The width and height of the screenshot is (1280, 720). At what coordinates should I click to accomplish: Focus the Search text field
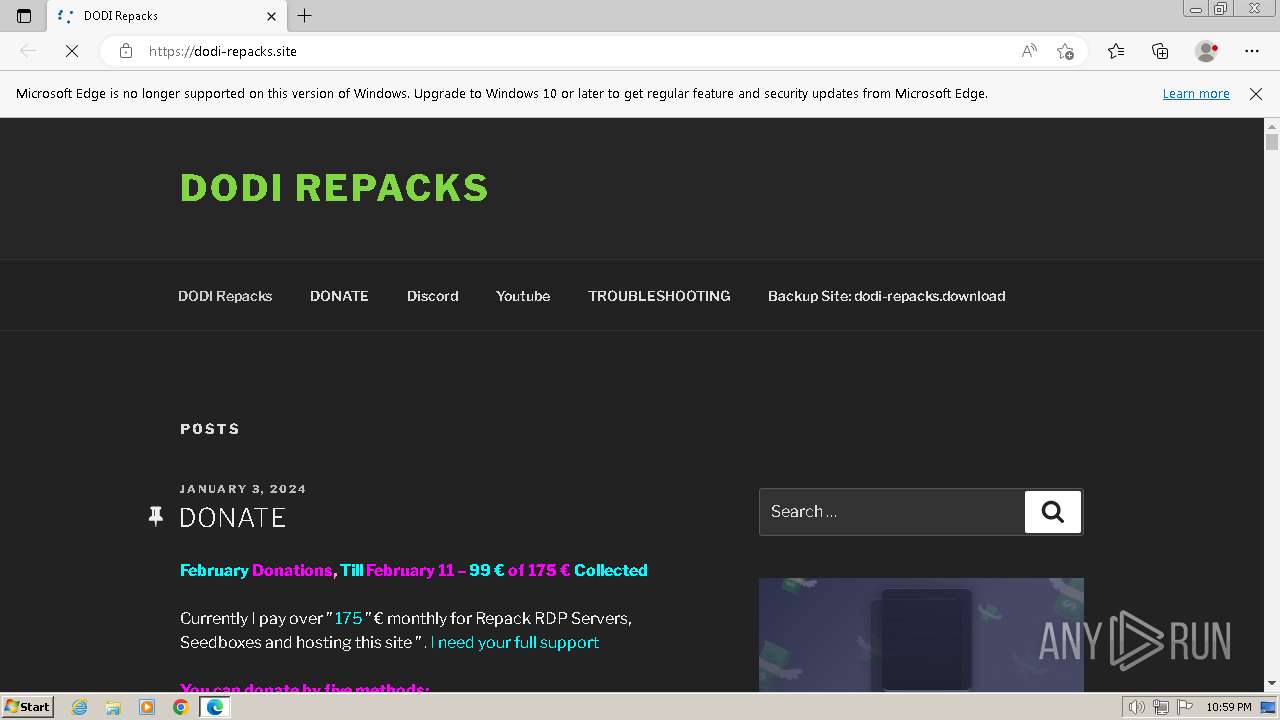pos(892,512)
